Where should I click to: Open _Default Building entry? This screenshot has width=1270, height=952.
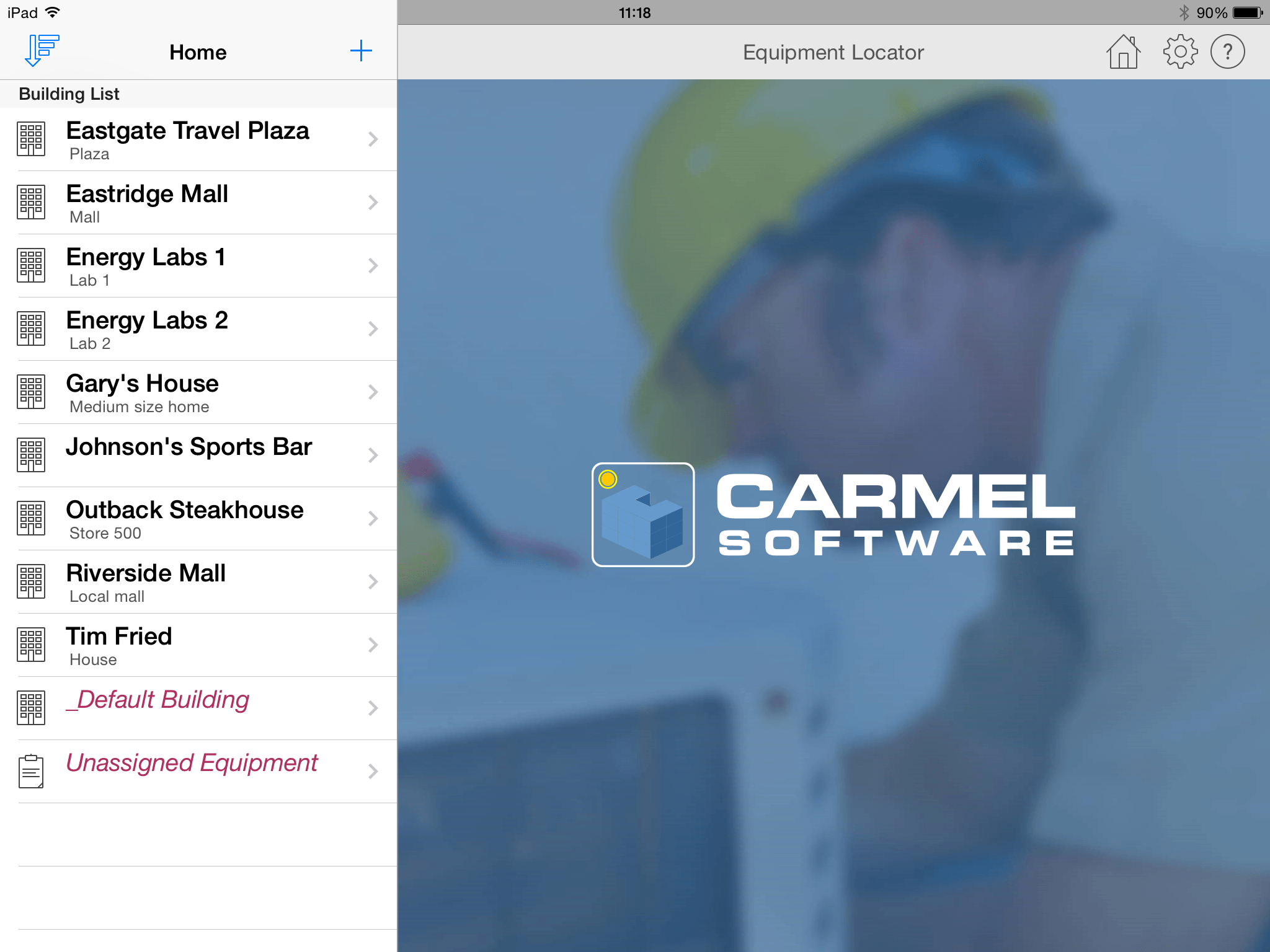[x=198, y=708]
